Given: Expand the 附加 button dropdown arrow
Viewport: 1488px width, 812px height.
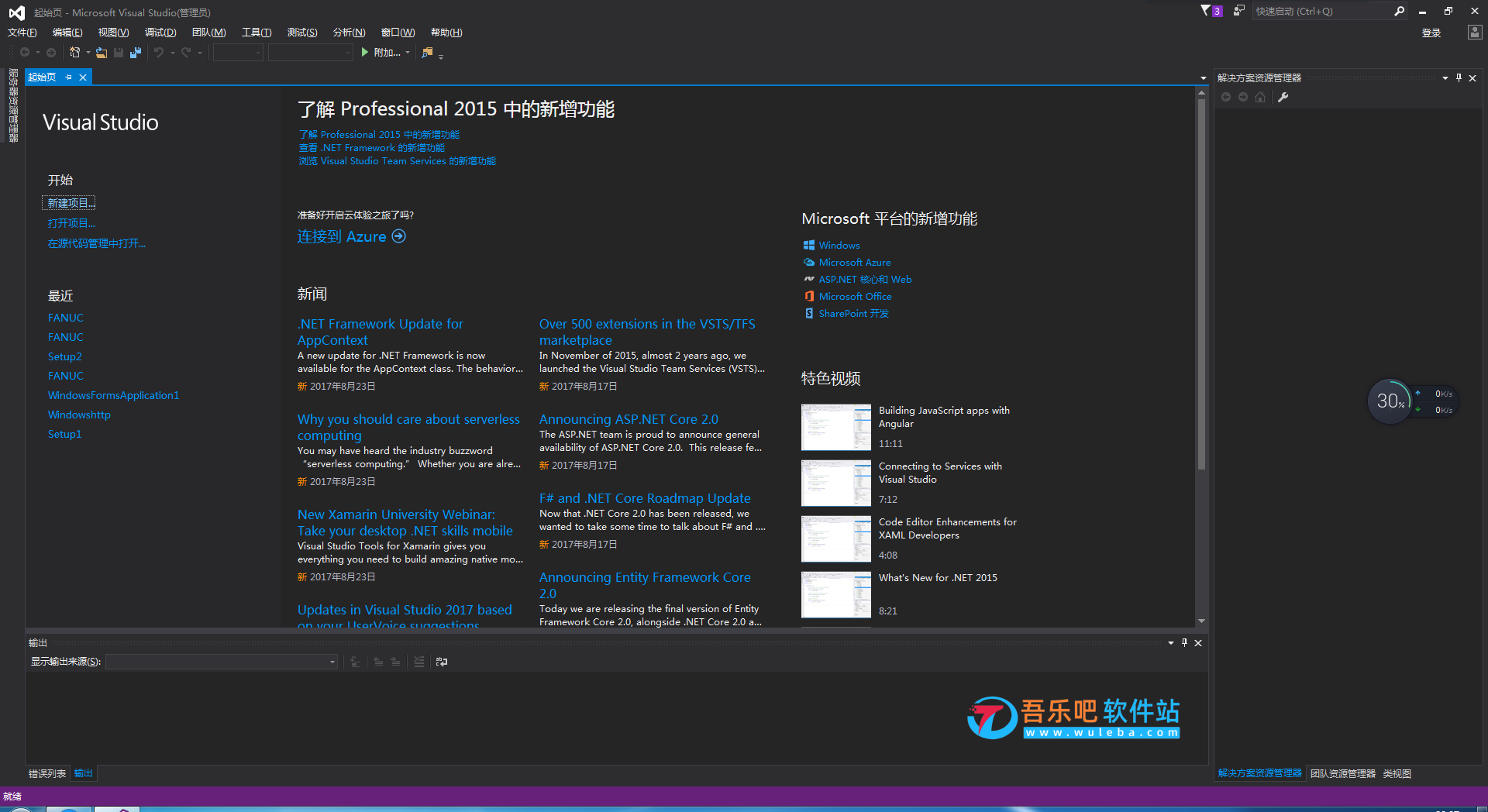Looking at the screenshot, I should point(408,53).
